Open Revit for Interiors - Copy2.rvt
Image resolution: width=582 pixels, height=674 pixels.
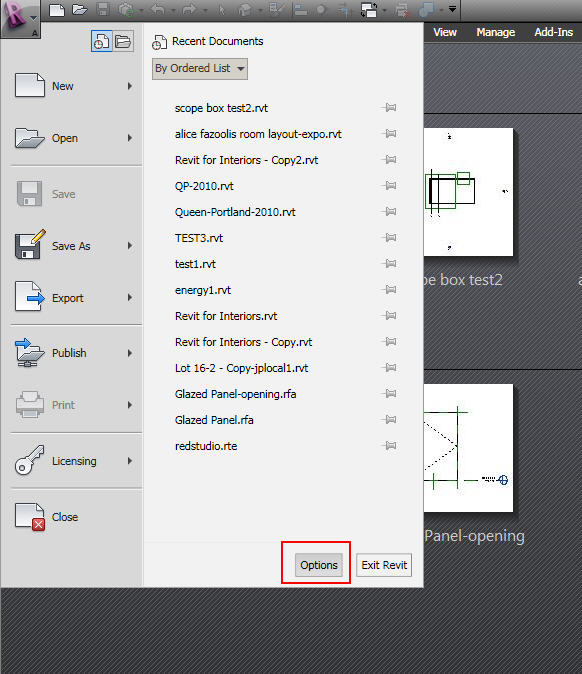coord(246,160)
